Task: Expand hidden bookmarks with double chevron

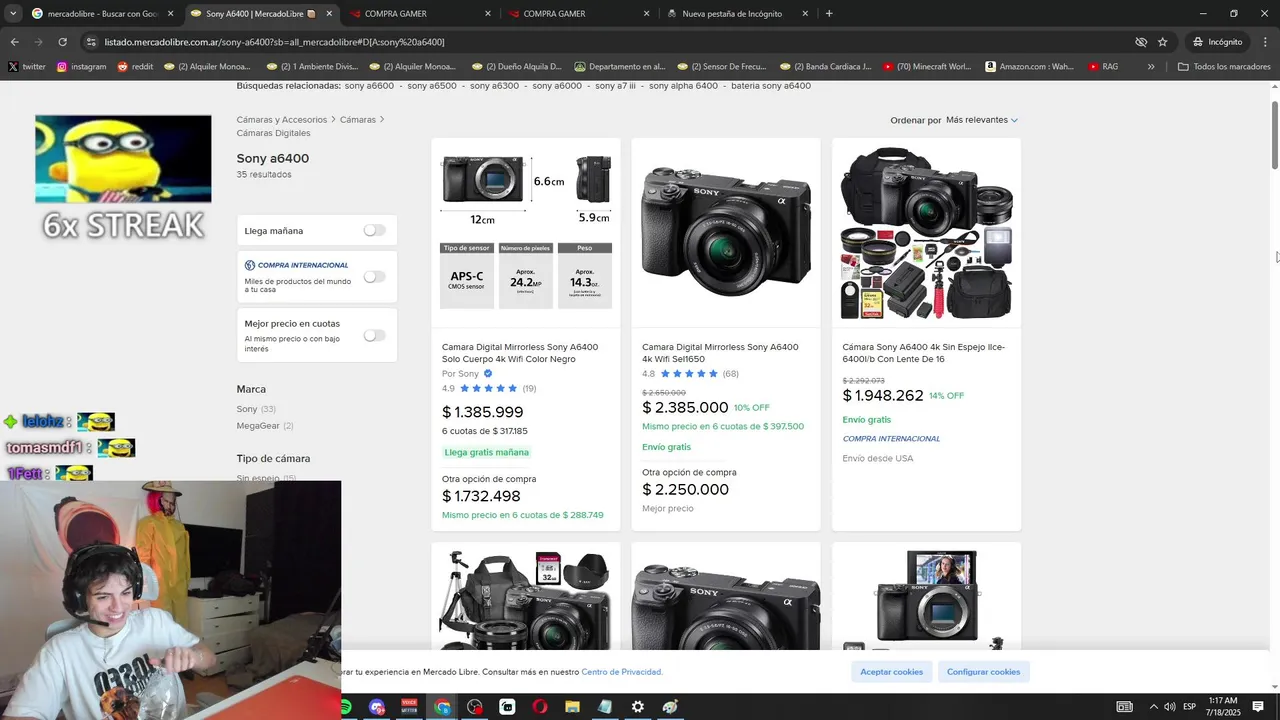Action: click(1151, 67)
